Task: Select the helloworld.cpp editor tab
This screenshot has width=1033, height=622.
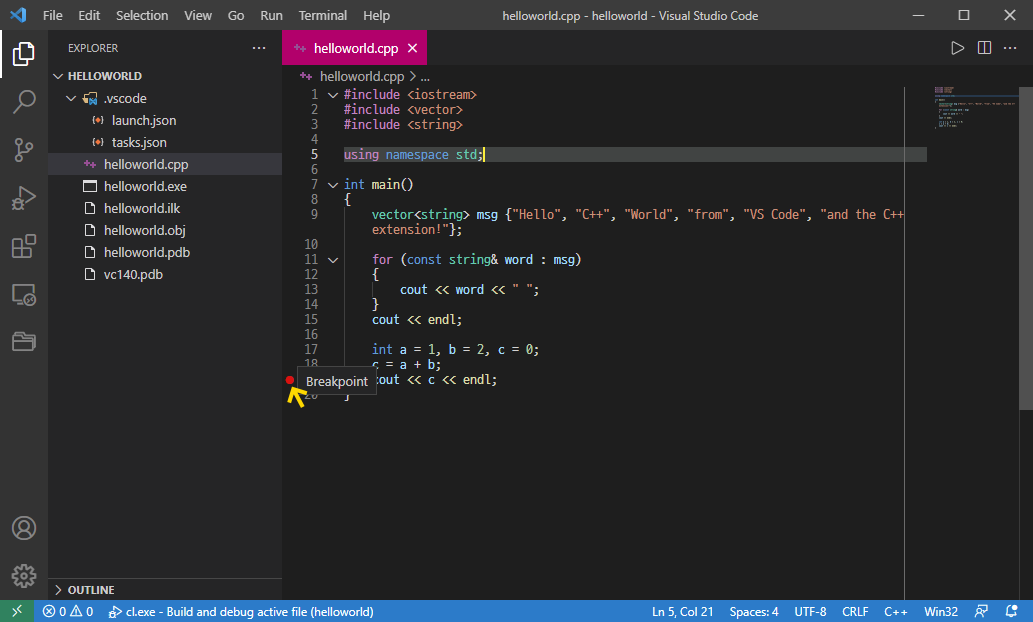Action: tap(354, 48)
